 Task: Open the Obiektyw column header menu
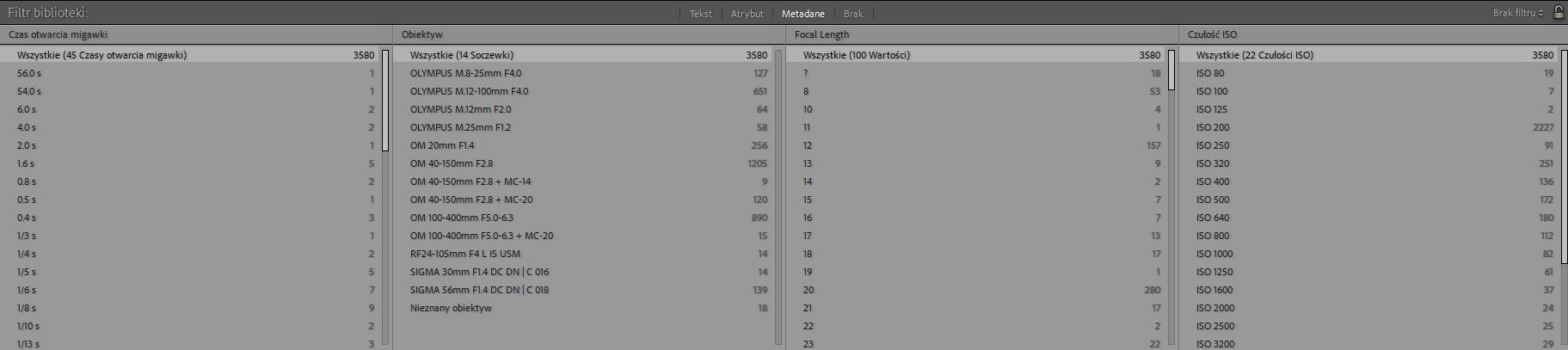coord(421,34)
